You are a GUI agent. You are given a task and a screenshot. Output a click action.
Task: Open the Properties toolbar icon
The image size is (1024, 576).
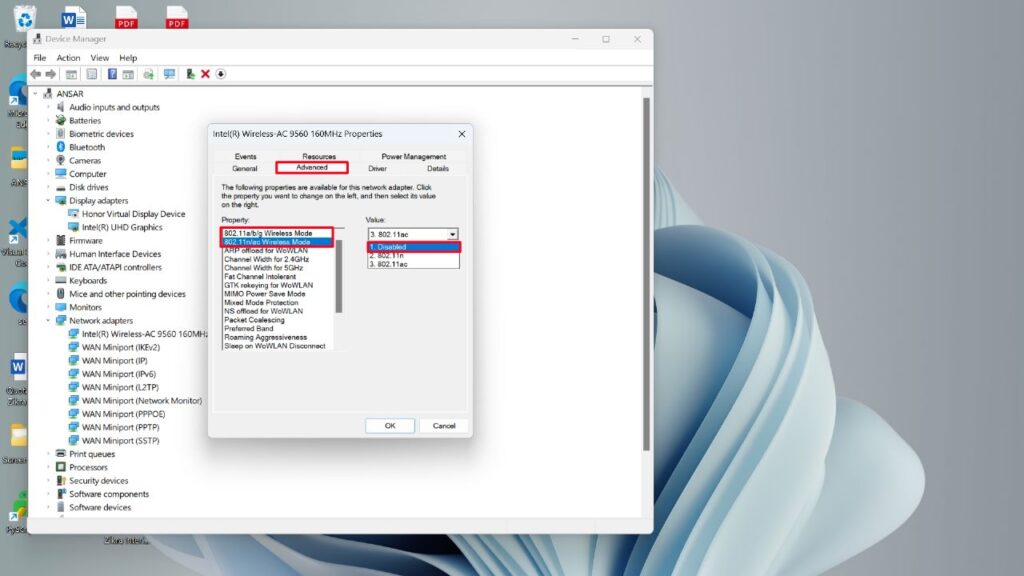coord(91,74)
